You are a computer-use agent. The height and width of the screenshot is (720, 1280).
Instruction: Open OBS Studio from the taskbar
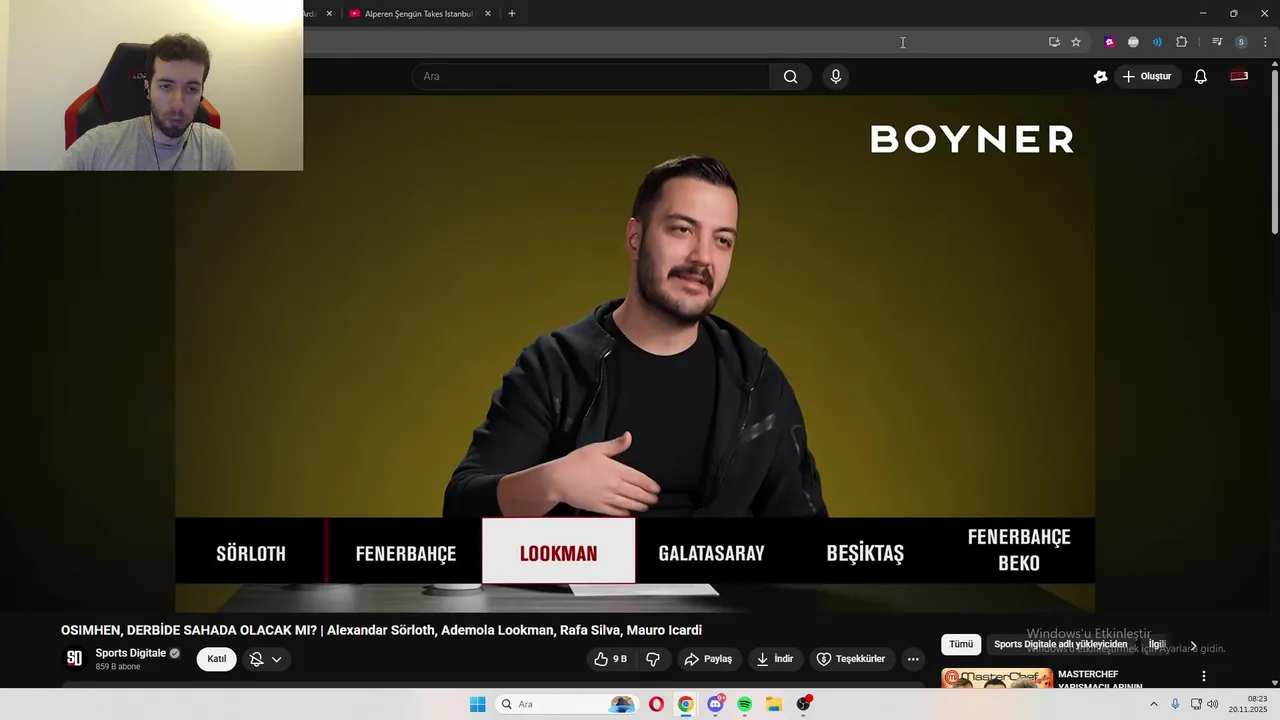click(804, 704)
